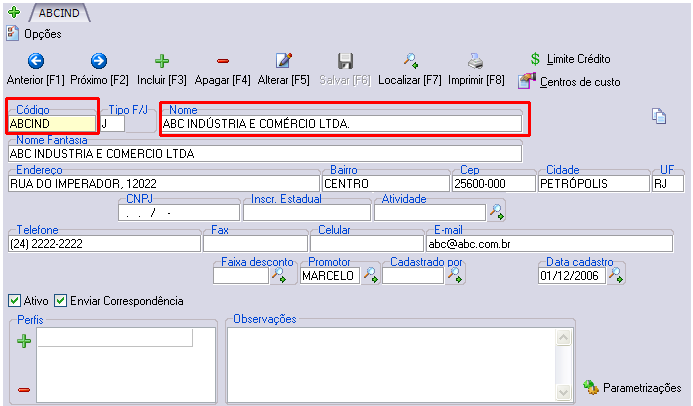Click the Telefone field
The height and width of the screenshot is (406, 693).
click(104, 244)
